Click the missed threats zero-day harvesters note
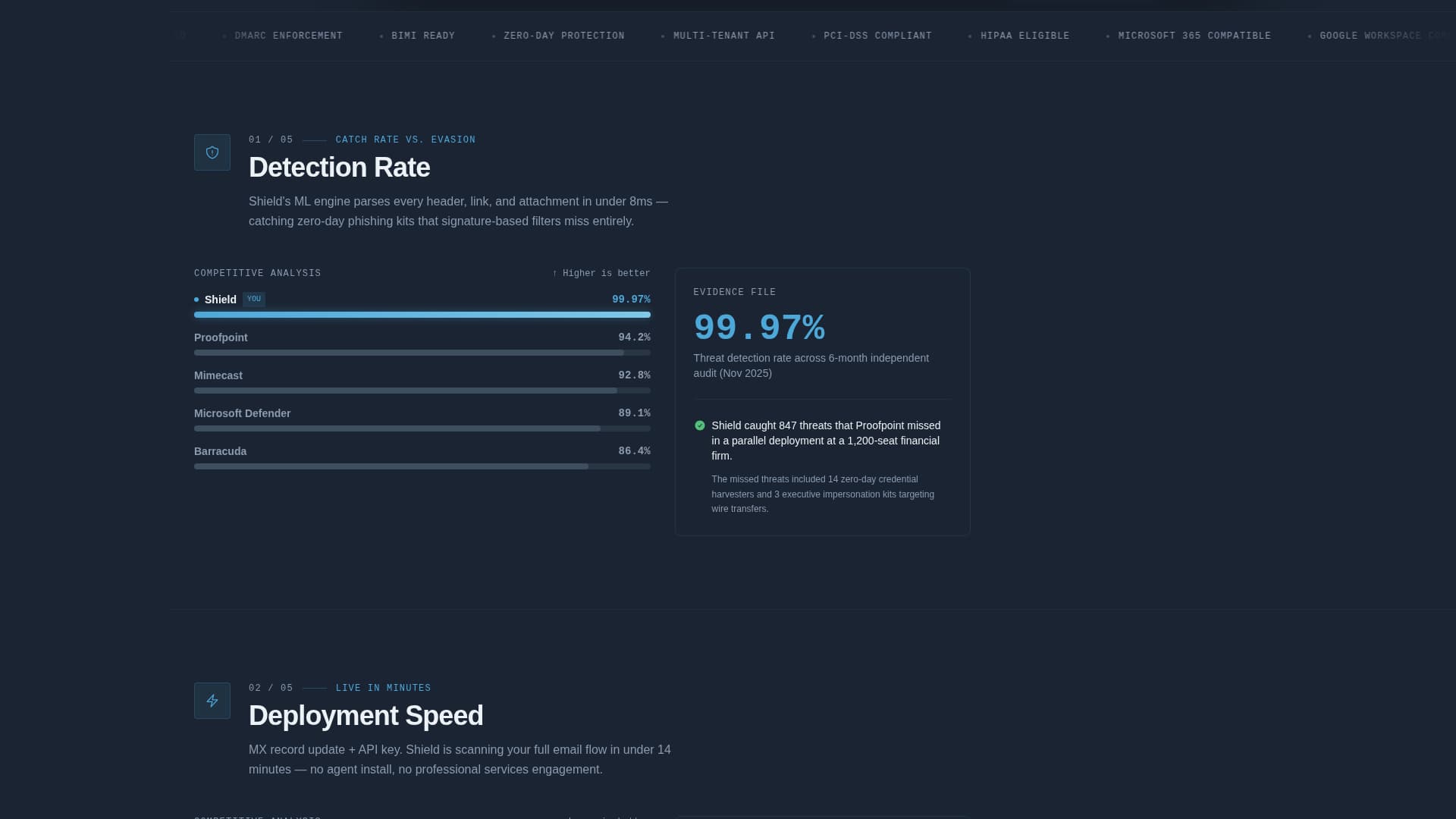 click(823, 494)
